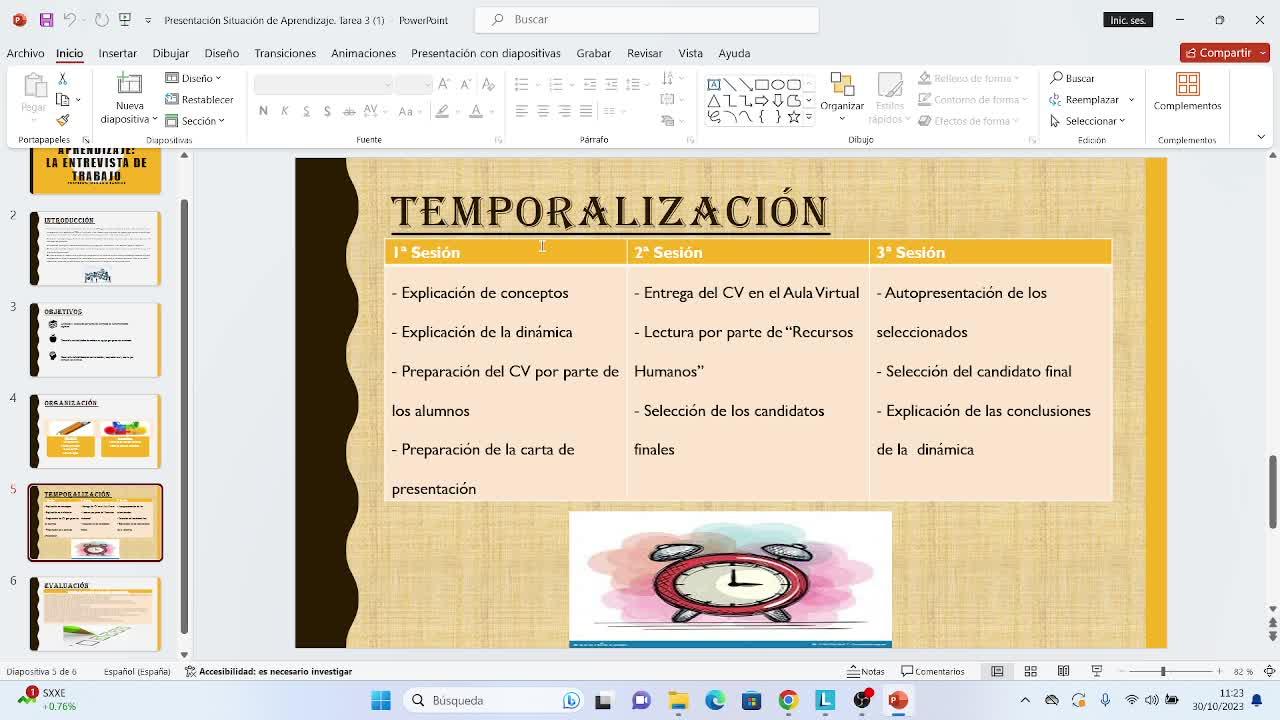Select the triangle shape in gallery

[x=714, y=101]
